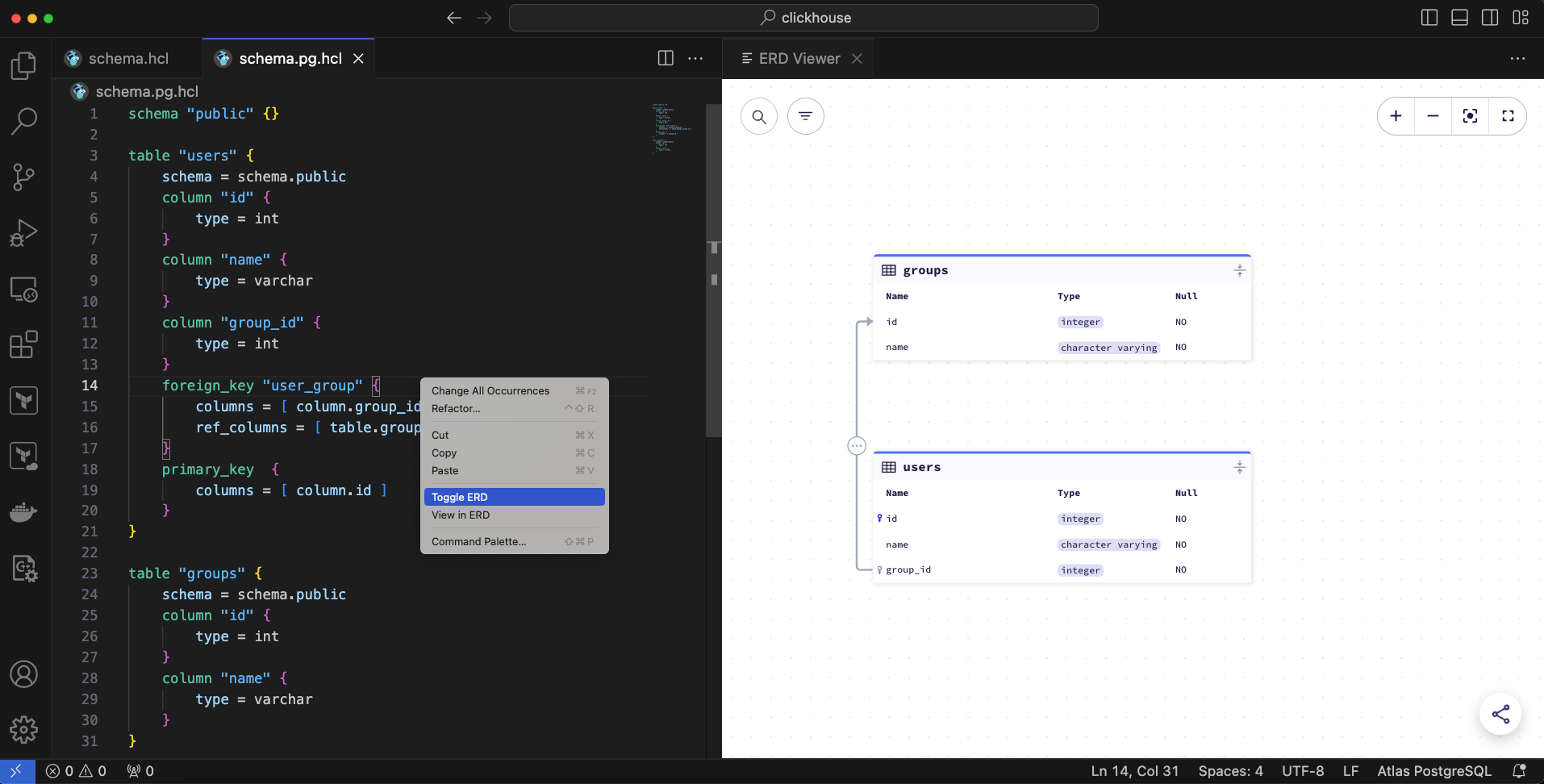Click Spaces: 4 in the status bar
Image resolution: width=1544 pixels, height=784 pixels.
1229,771
